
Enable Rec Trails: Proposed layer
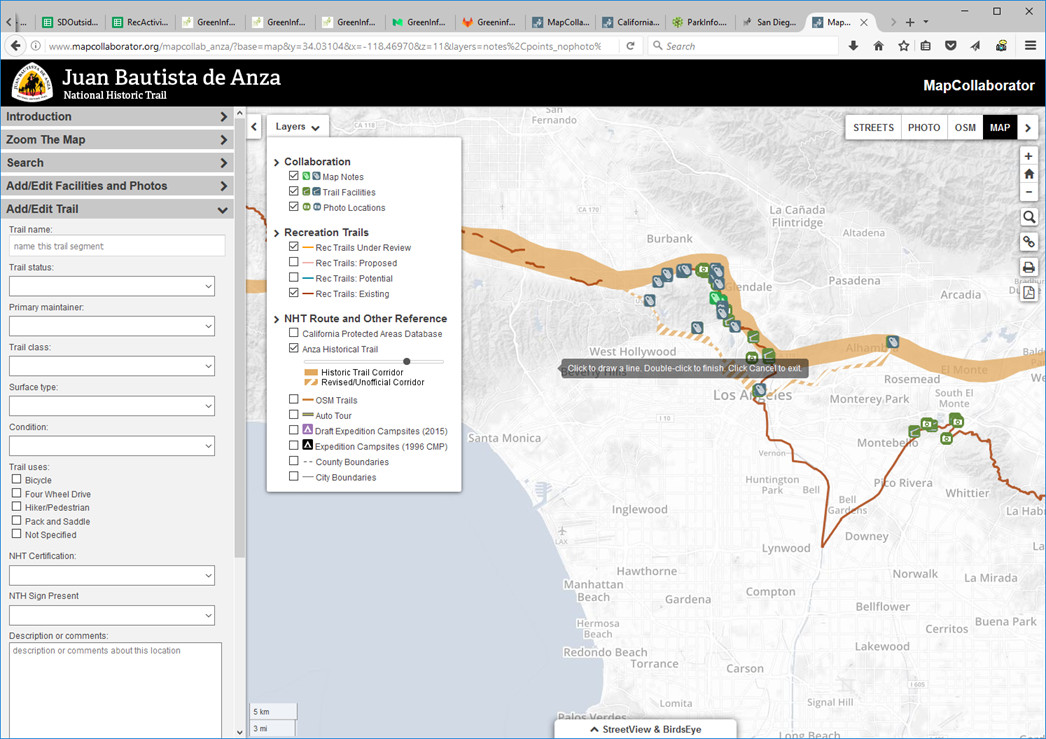tap(294, 261)
